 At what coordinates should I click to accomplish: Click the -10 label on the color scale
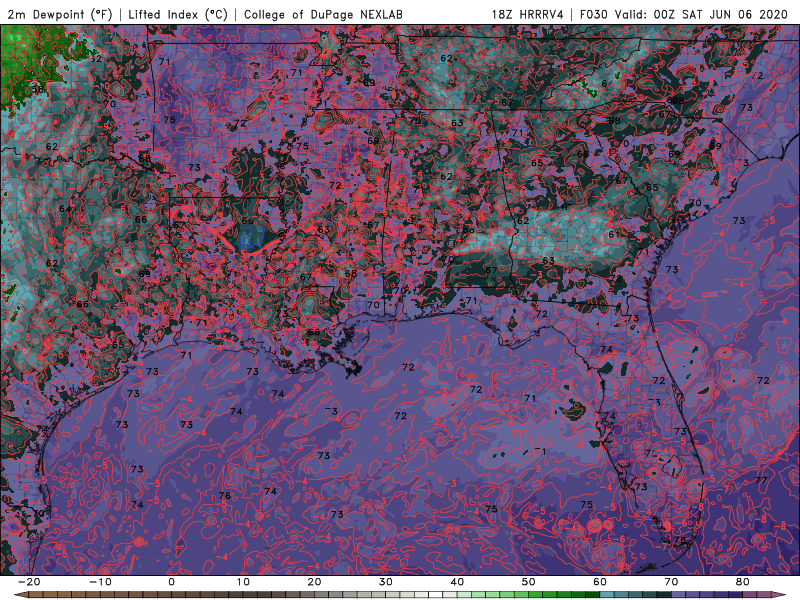(x=100, y=582)
